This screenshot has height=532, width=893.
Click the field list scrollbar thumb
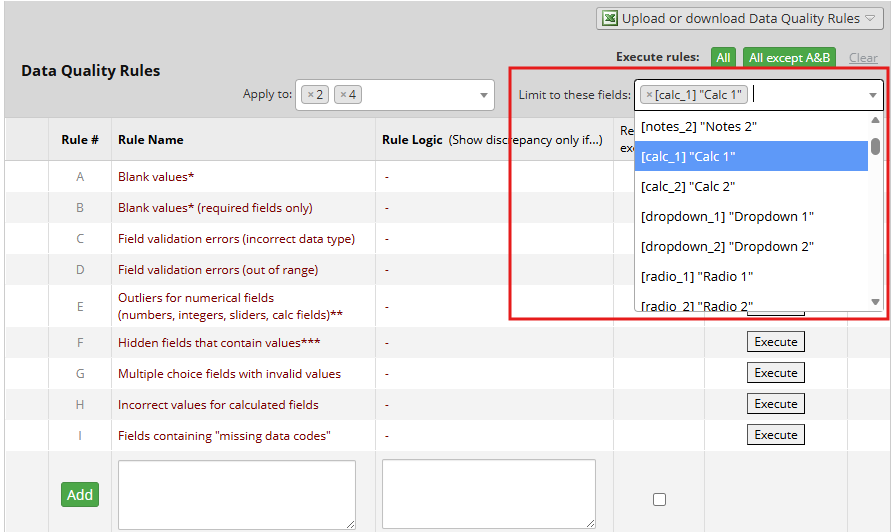coord(875,146)
